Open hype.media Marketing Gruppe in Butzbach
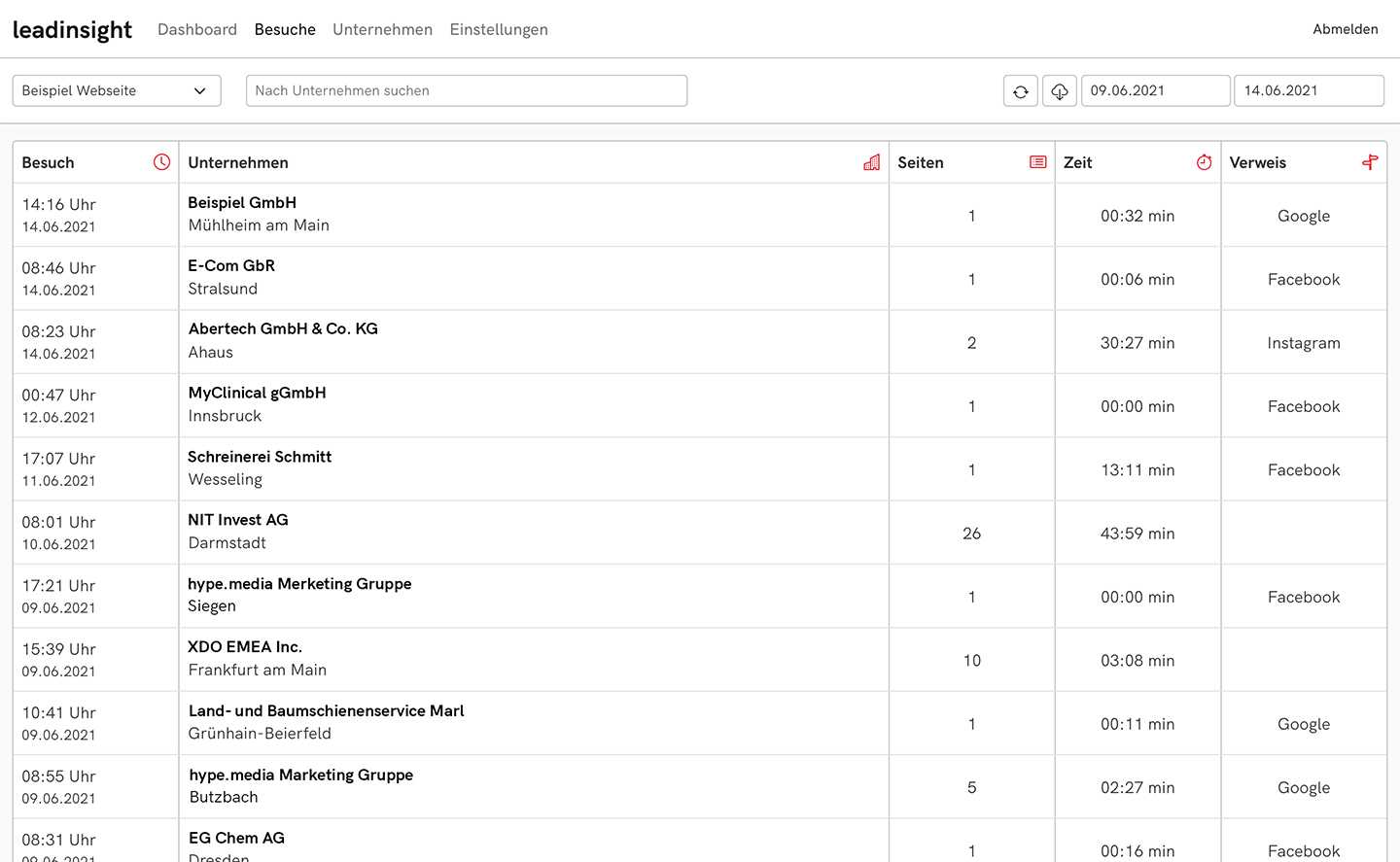This screenshot has height=862, width=1400. click(x=300, y=775)
